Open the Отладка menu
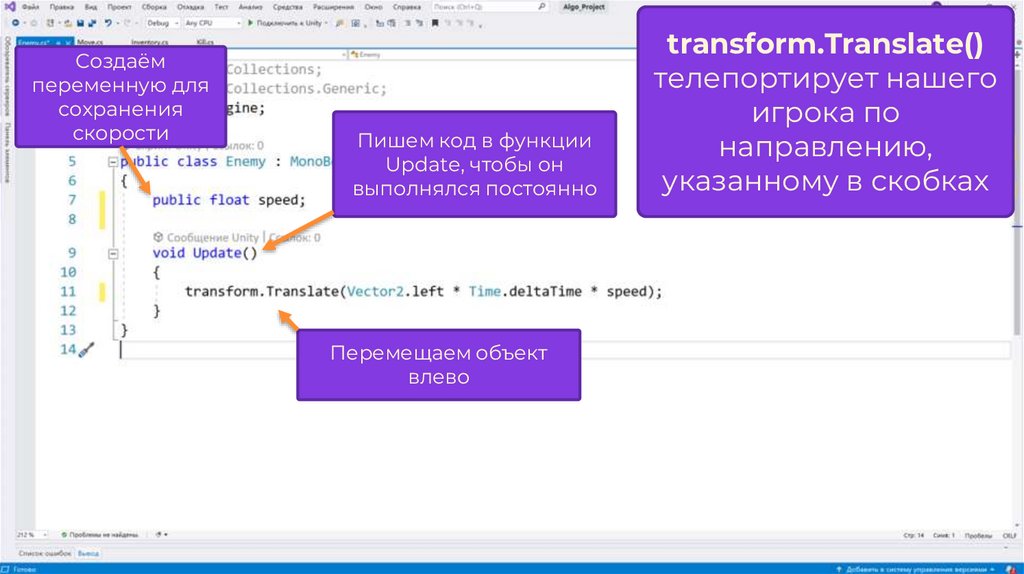The width and height of the screenshot is (1024, 574). coord(191,7)
